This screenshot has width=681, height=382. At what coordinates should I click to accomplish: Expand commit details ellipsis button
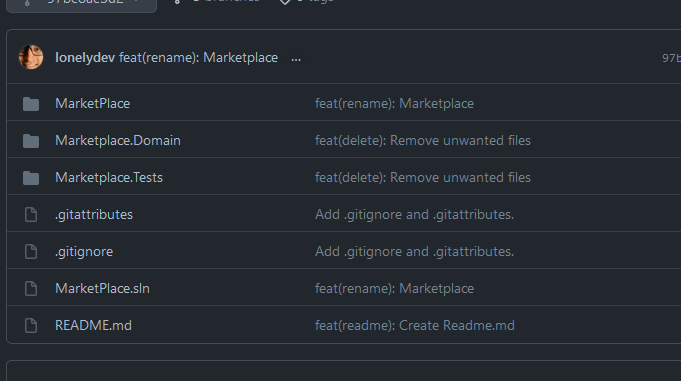[x=296, y=59]
